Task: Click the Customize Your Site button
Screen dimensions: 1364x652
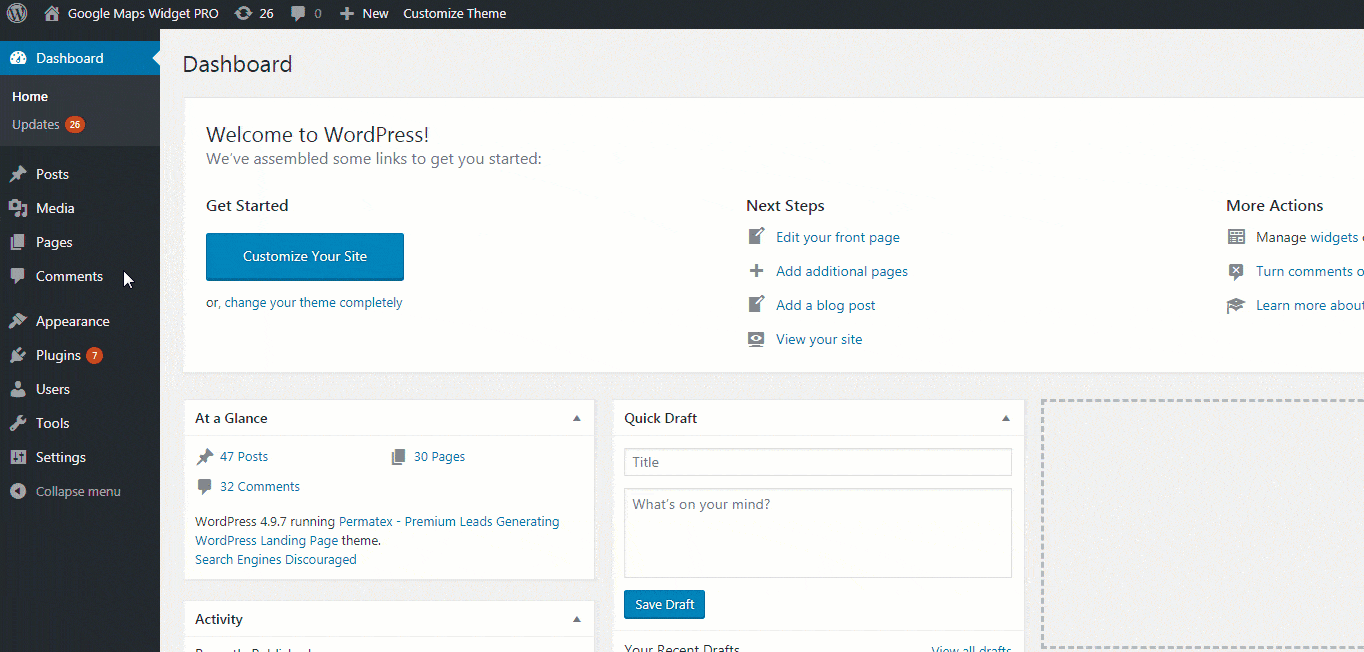Action: pyautogui.click(x=305, y=256)
